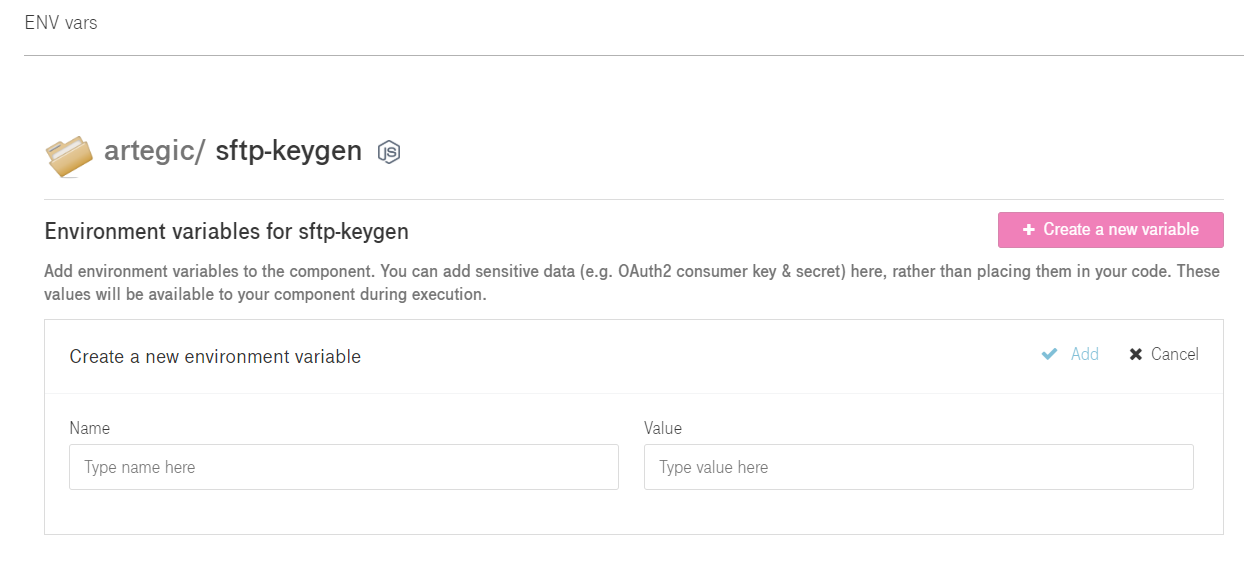This screenshot has height=570, width=1259.
Task: Click the plus icon on the pink button
Action: pos(1028,230)
